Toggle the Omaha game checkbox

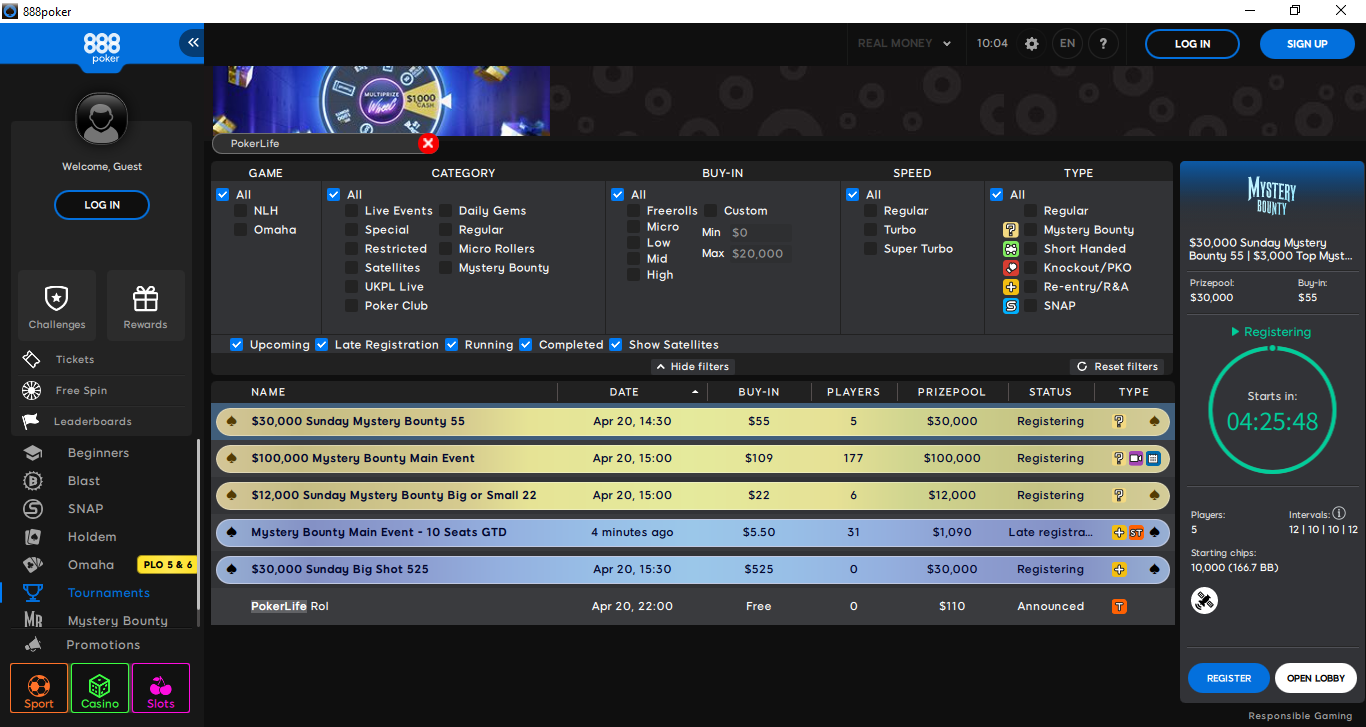coord(241,230)
